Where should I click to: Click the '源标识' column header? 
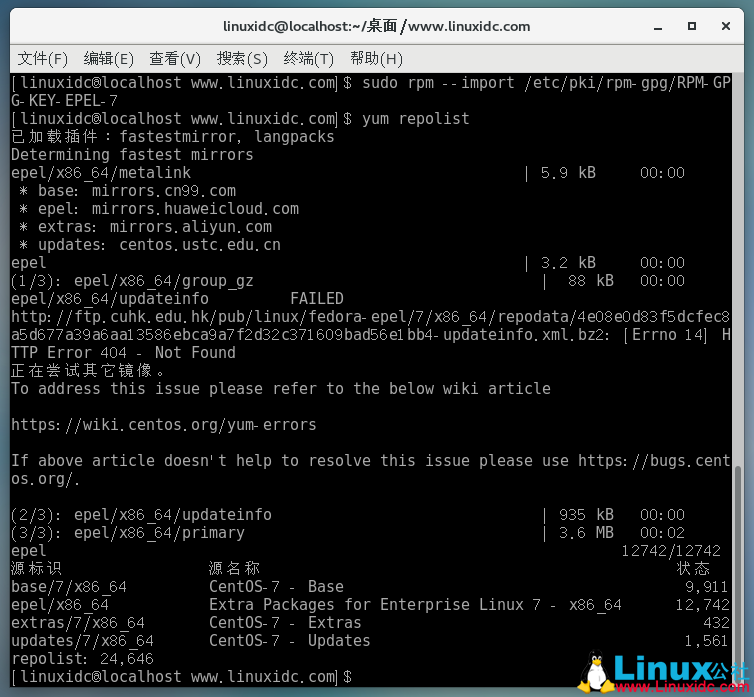click(37, 569)
